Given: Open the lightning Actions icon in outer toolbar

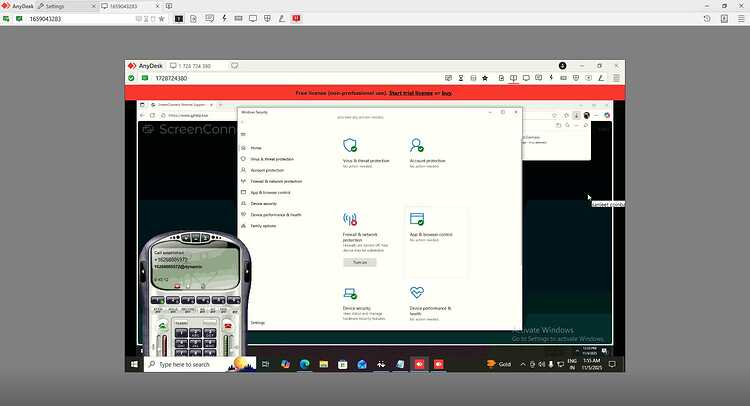Looking at the screenshot, I should point(224,19).
